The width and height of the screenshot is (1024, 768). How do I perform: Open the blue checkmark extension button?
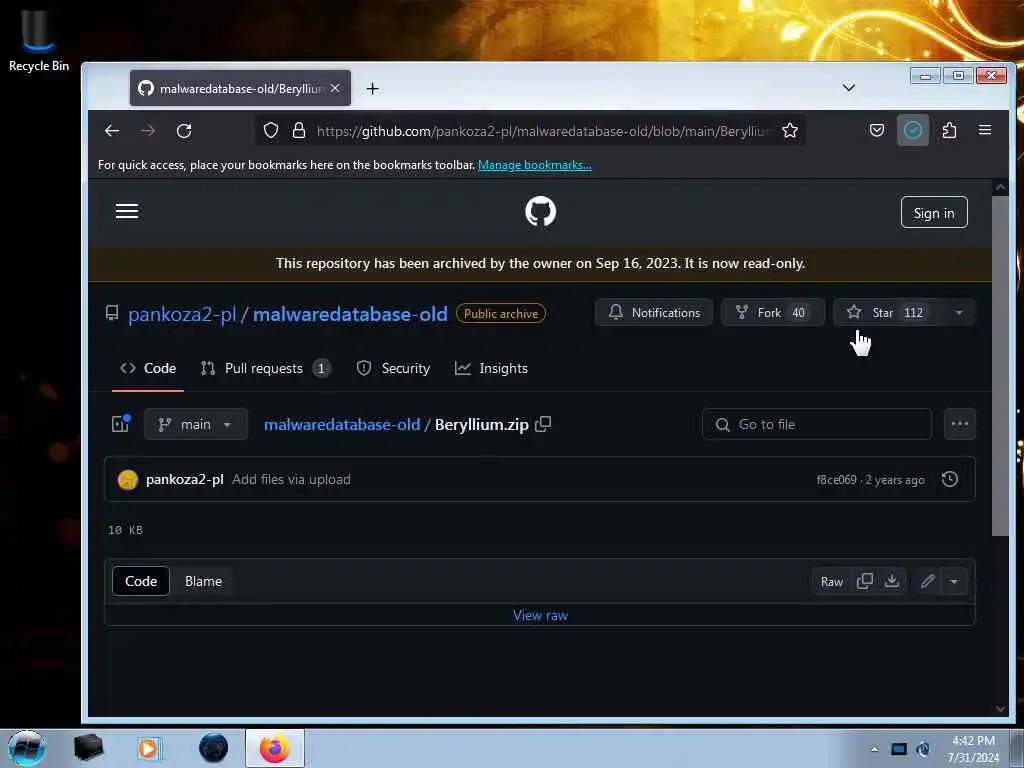click(x=913, y=131)
